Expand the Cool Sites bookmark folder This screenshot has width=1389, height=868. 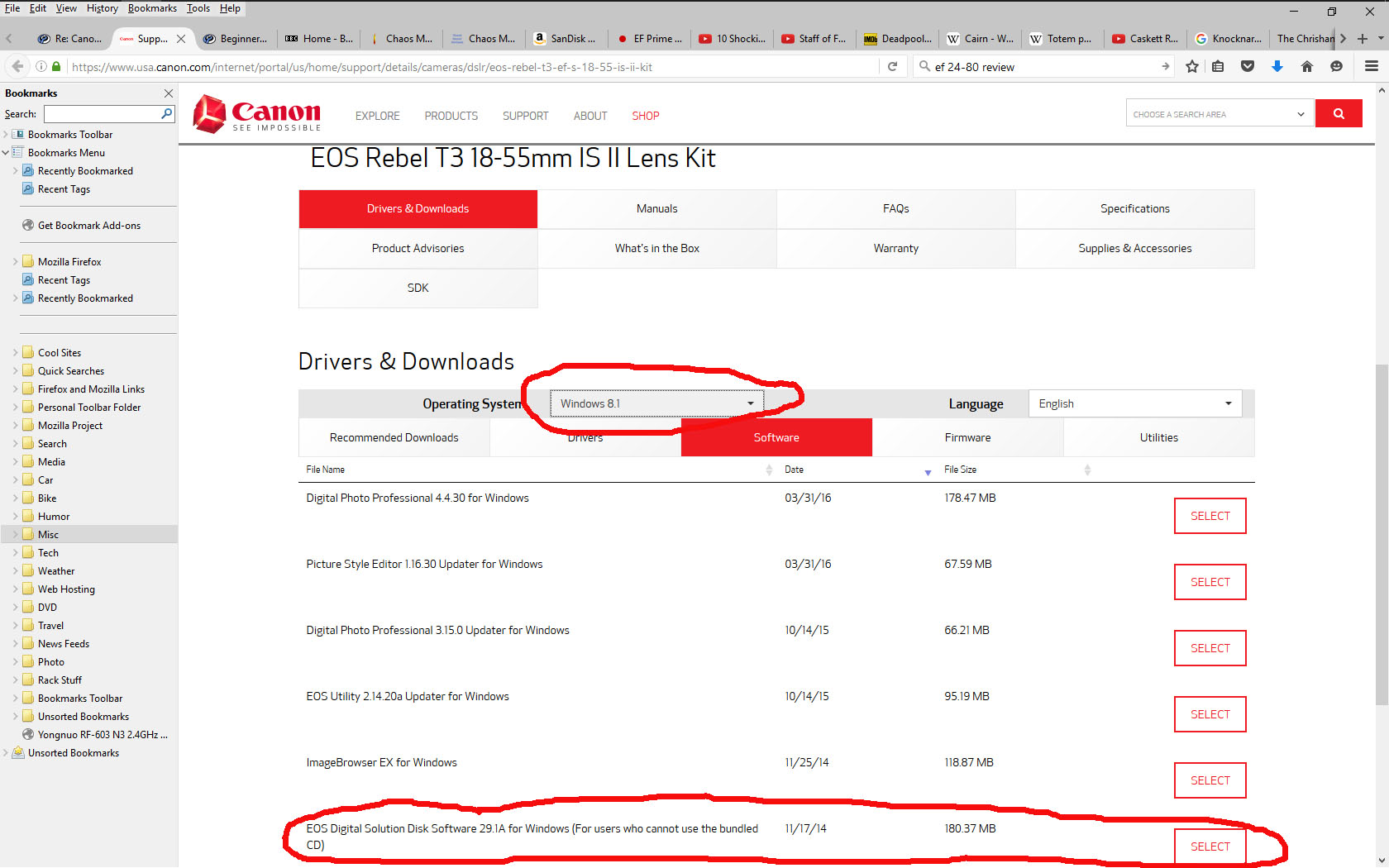pyautogui.click(x=15, y=353)
